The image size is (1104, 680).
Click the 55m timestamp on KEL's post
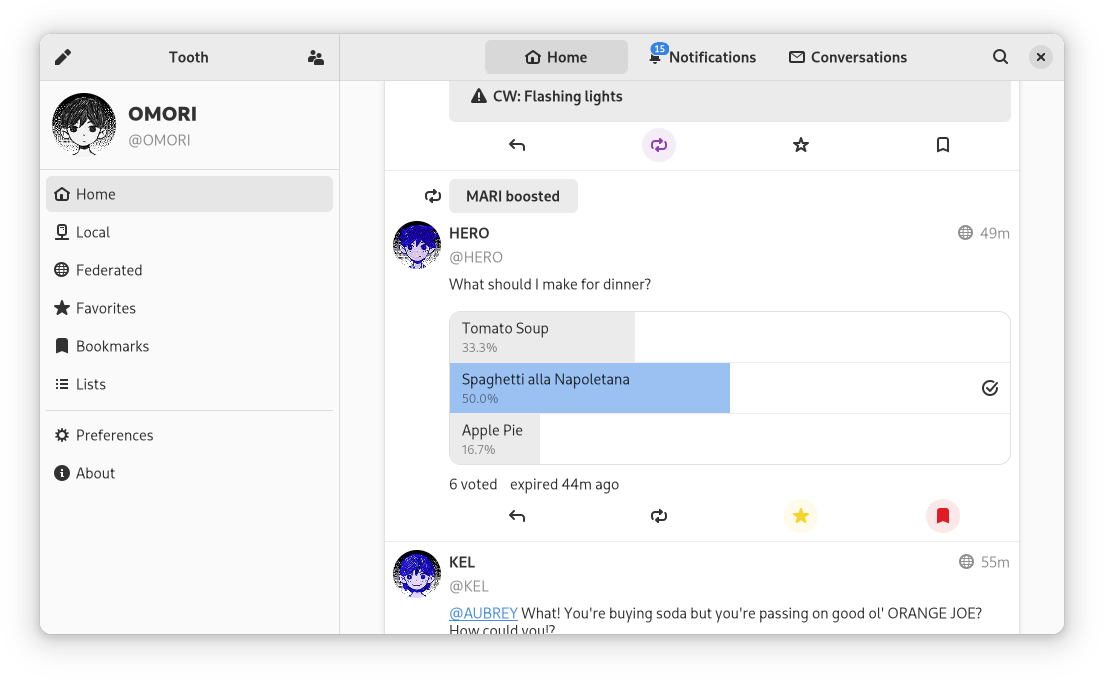(x=995, y=562)
